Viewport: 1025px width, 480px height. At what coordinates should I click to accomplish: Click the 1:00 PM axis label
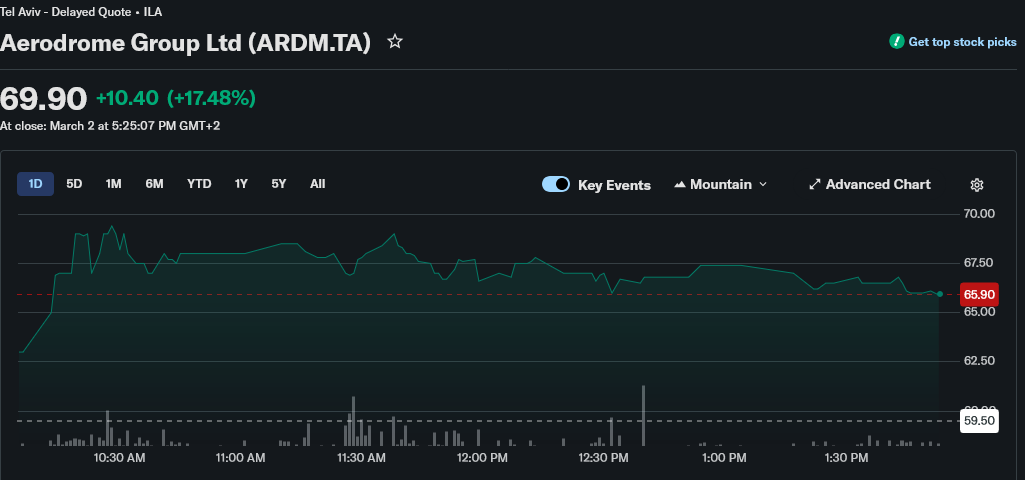(x=724, y=458)
